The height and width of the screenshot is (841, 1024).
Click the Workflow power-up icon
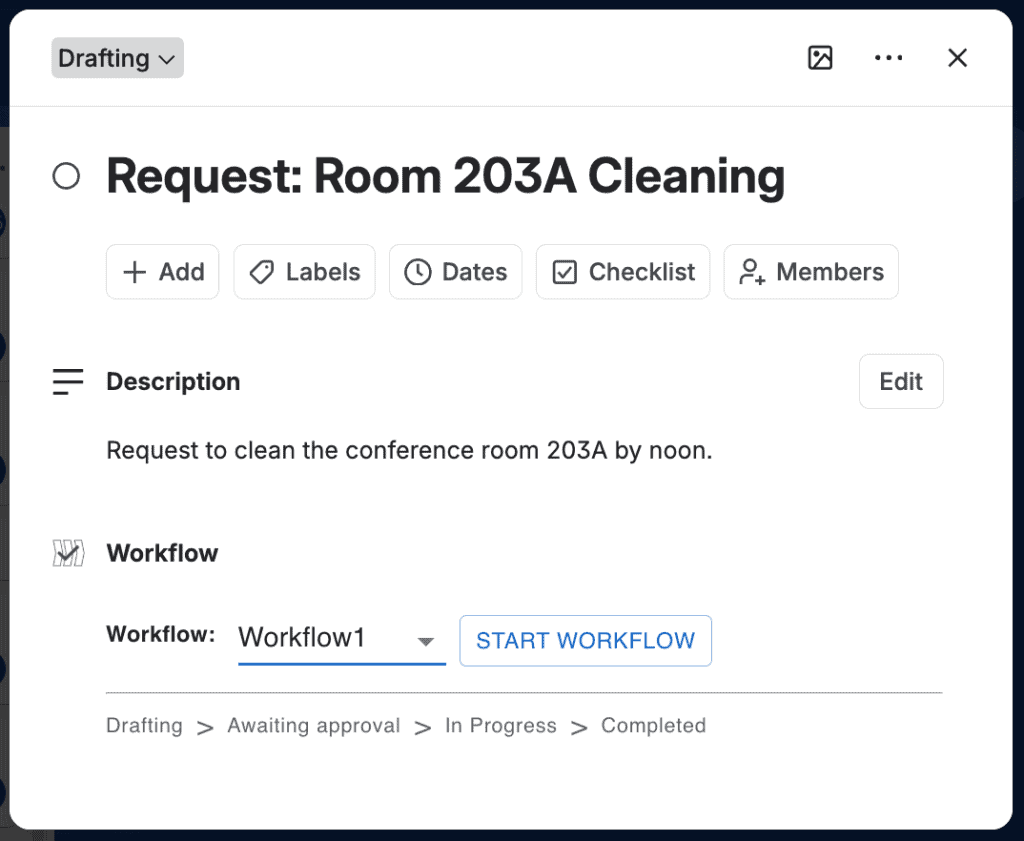click(68, 553)
